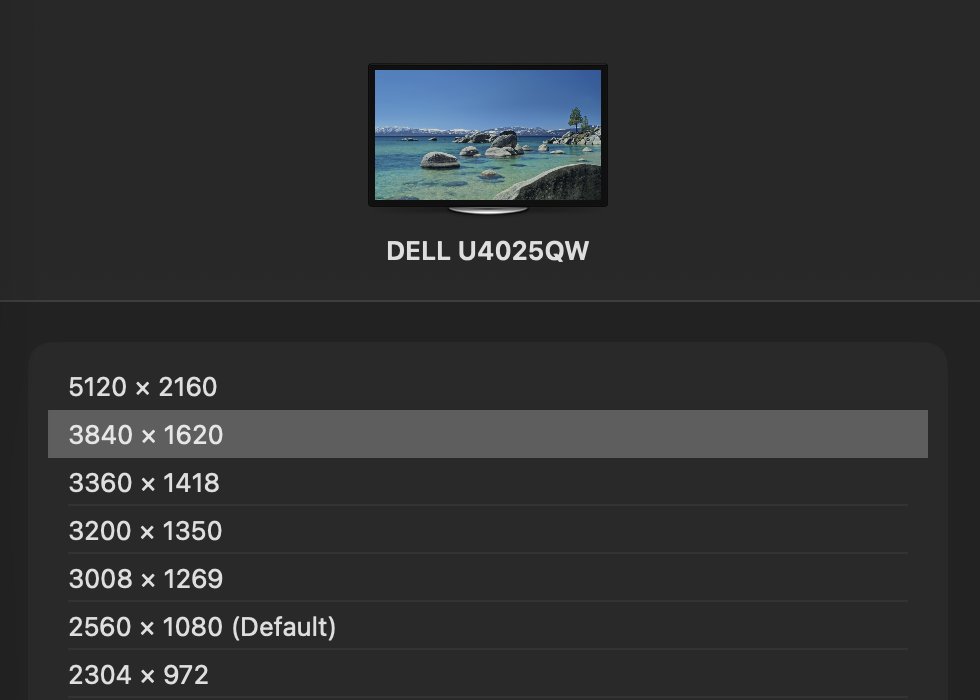Select the 2560 × 1080 resolution
The height and width of the screenshot is (700, 980).
[x=145, y=627]
